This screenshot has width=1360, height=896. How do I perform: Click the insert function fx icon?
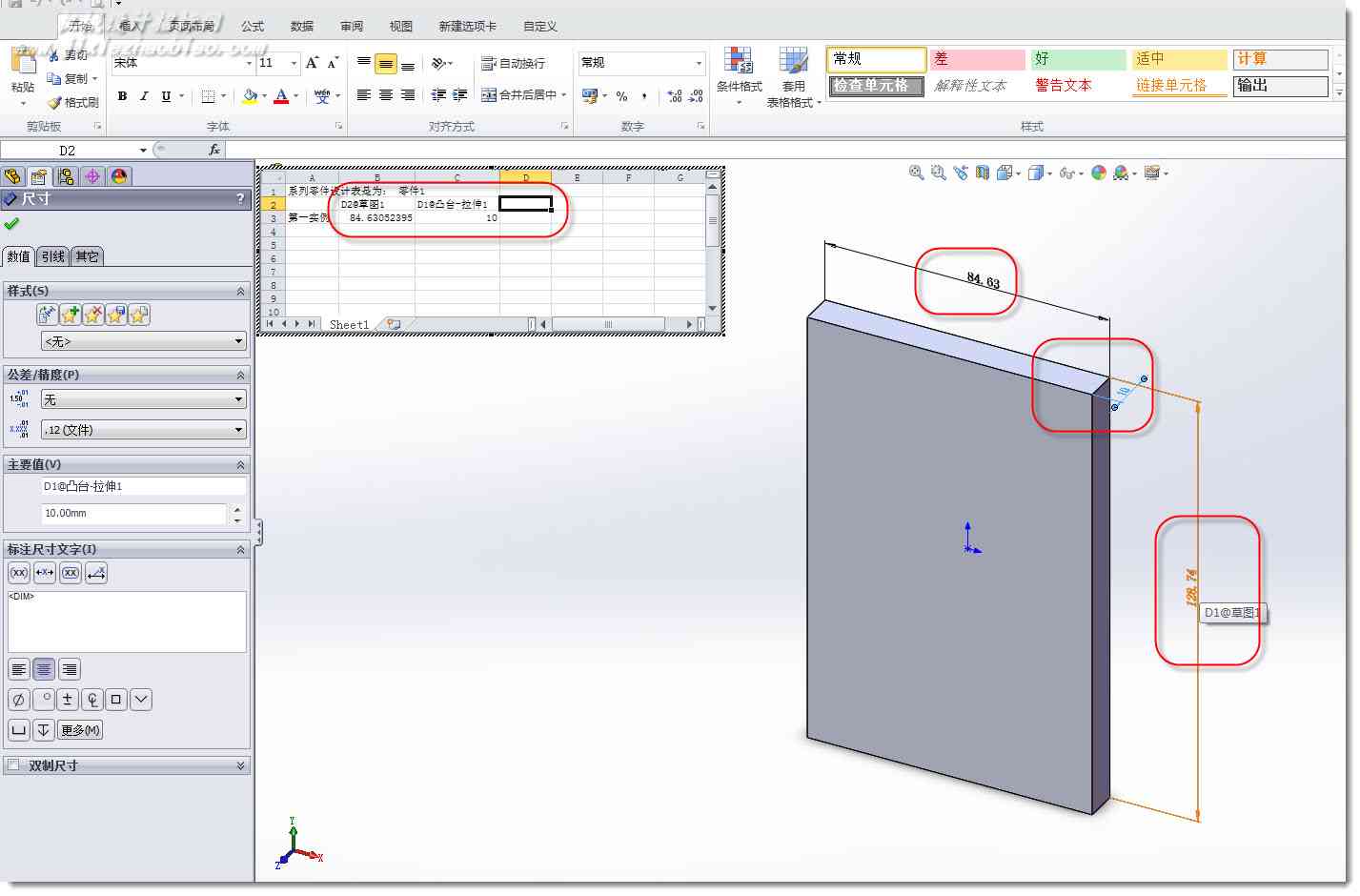(214, 150)
